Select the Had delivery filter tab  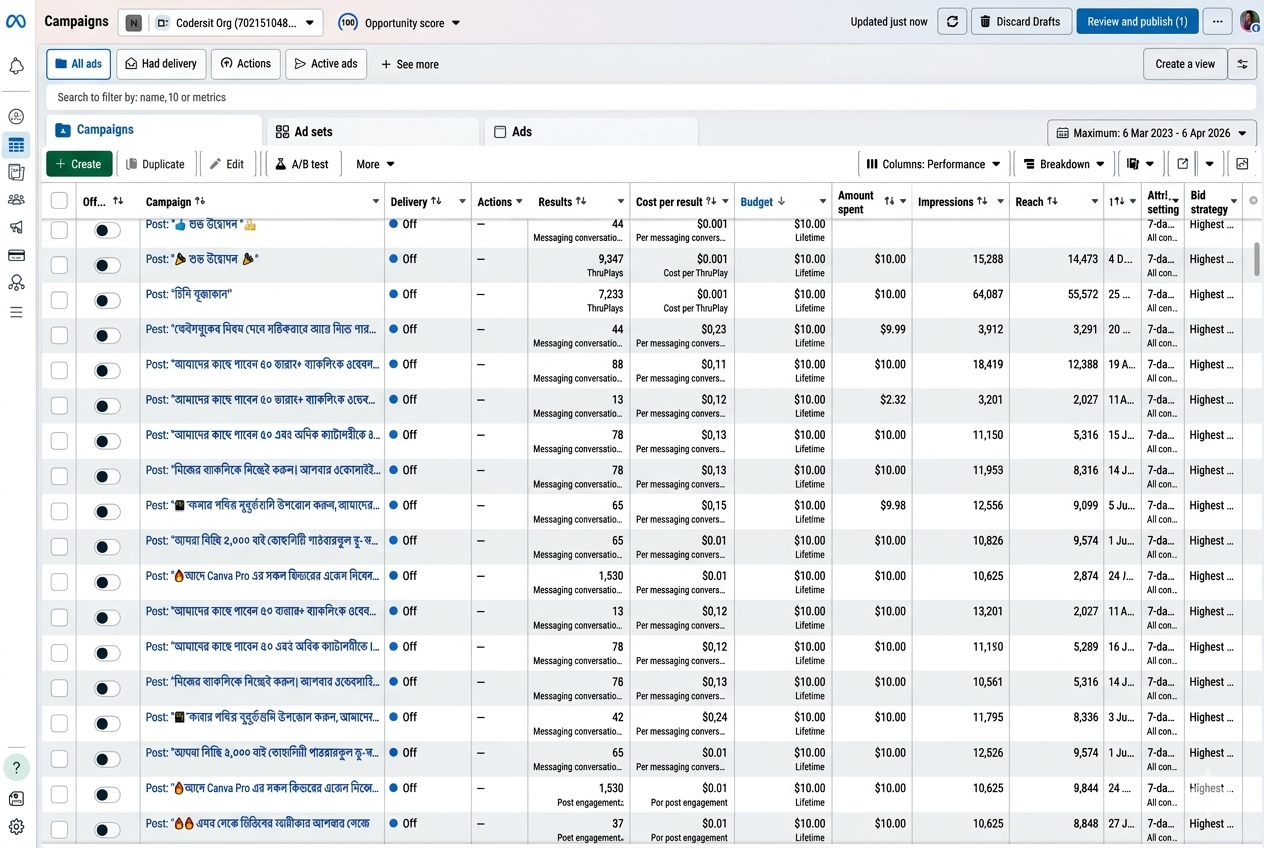(161, 64)
